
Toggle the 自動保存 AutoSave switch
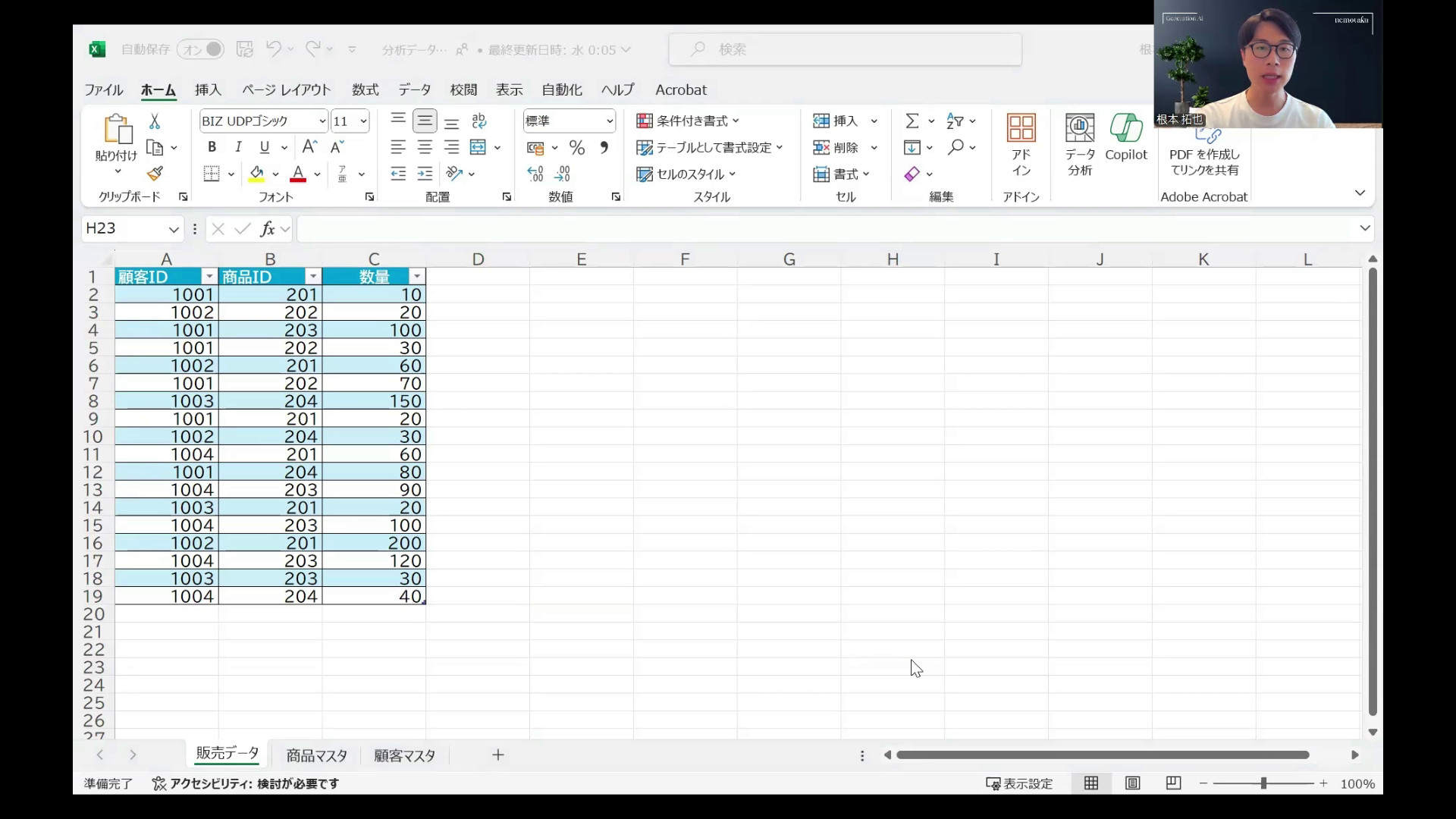[x=199, y=49]
